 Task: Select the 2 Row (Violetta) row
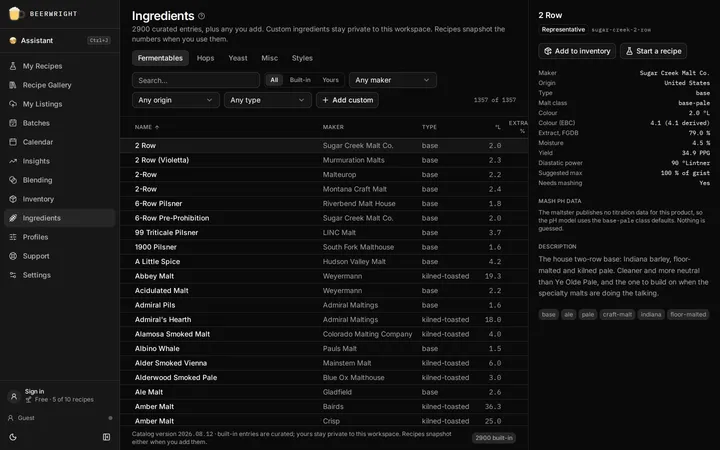pos(324,160)
